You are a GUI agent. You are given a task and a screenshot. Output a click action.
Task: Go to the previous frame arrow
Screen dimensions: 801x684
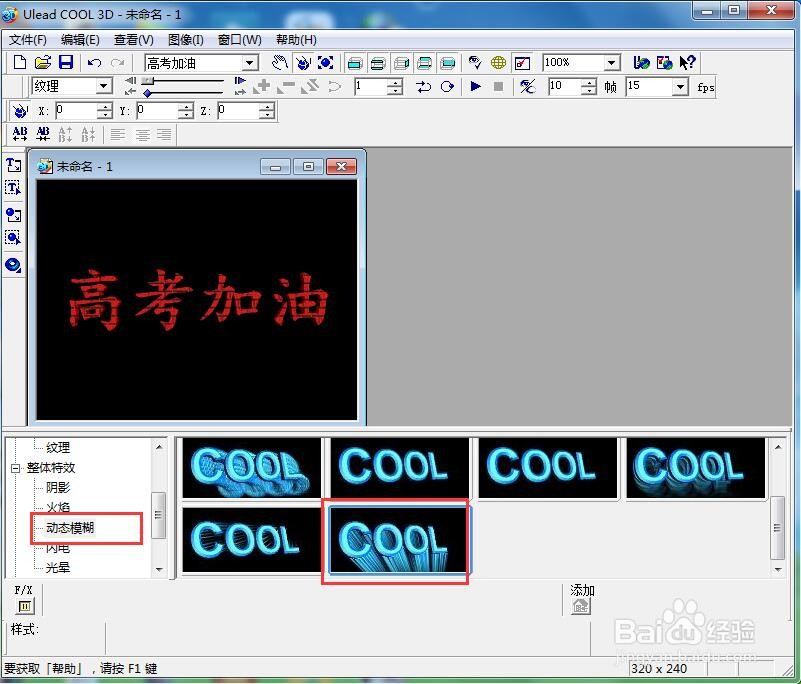(x=130, y=81)
